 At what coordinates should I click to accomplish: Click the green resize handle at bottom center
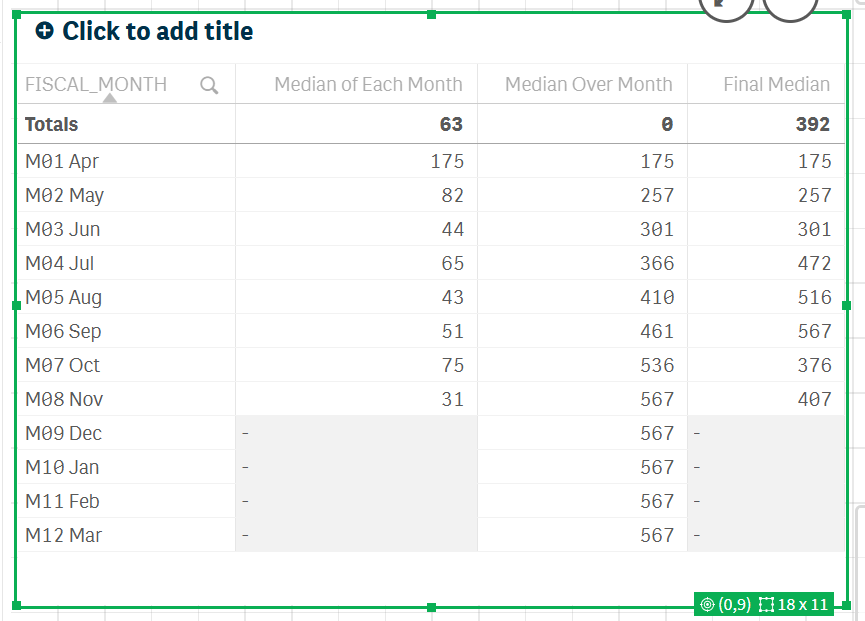pos(432,607)
